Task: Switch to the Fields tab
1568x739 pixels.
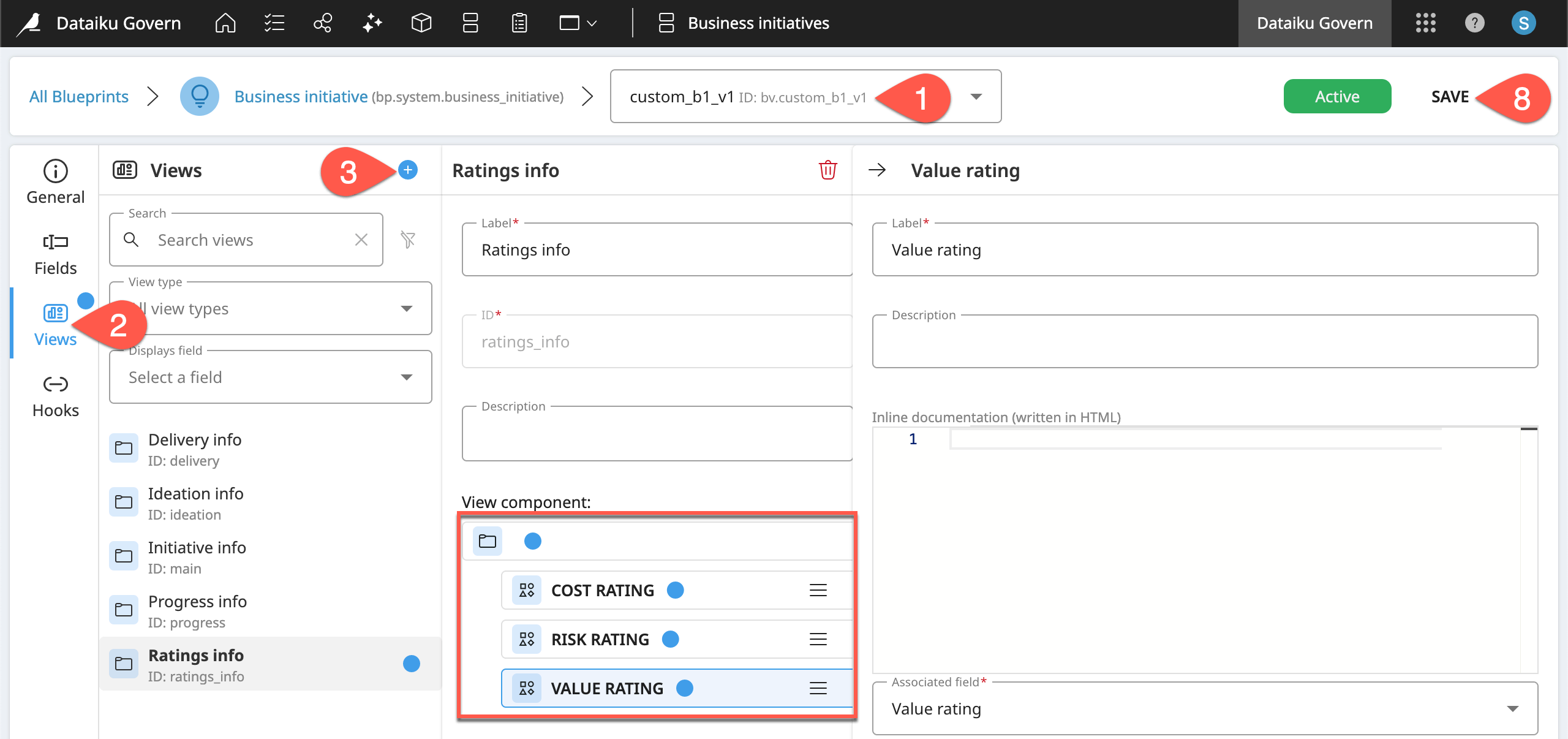Action: tap(55, 253)
